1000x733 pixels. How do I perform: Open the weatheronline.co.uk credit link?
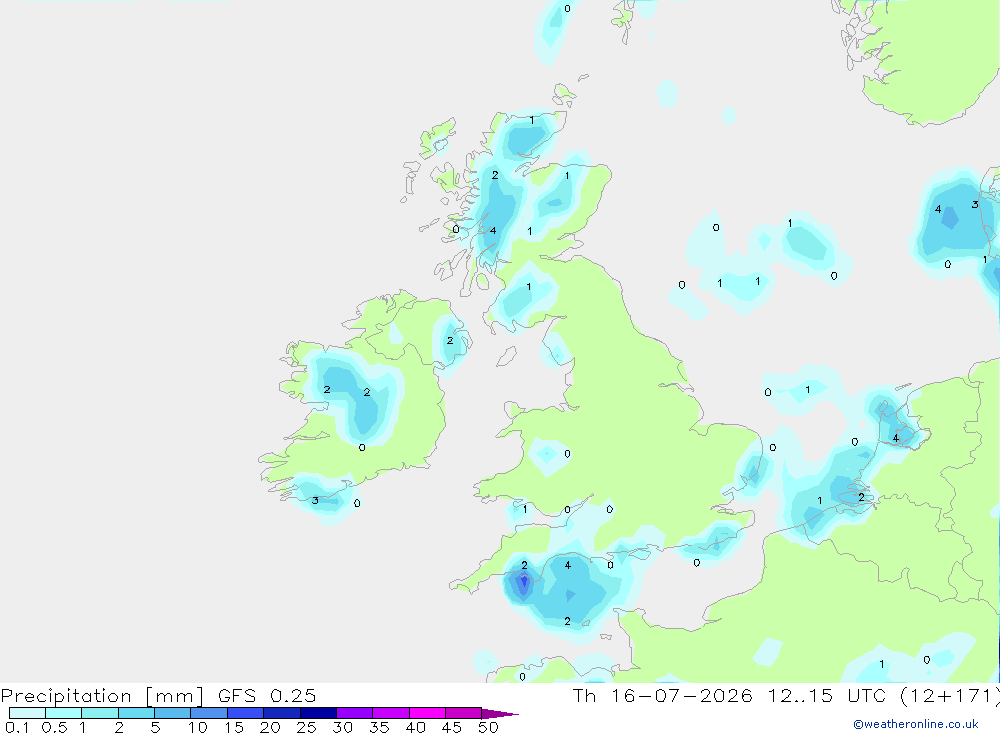tap(916, 724)
